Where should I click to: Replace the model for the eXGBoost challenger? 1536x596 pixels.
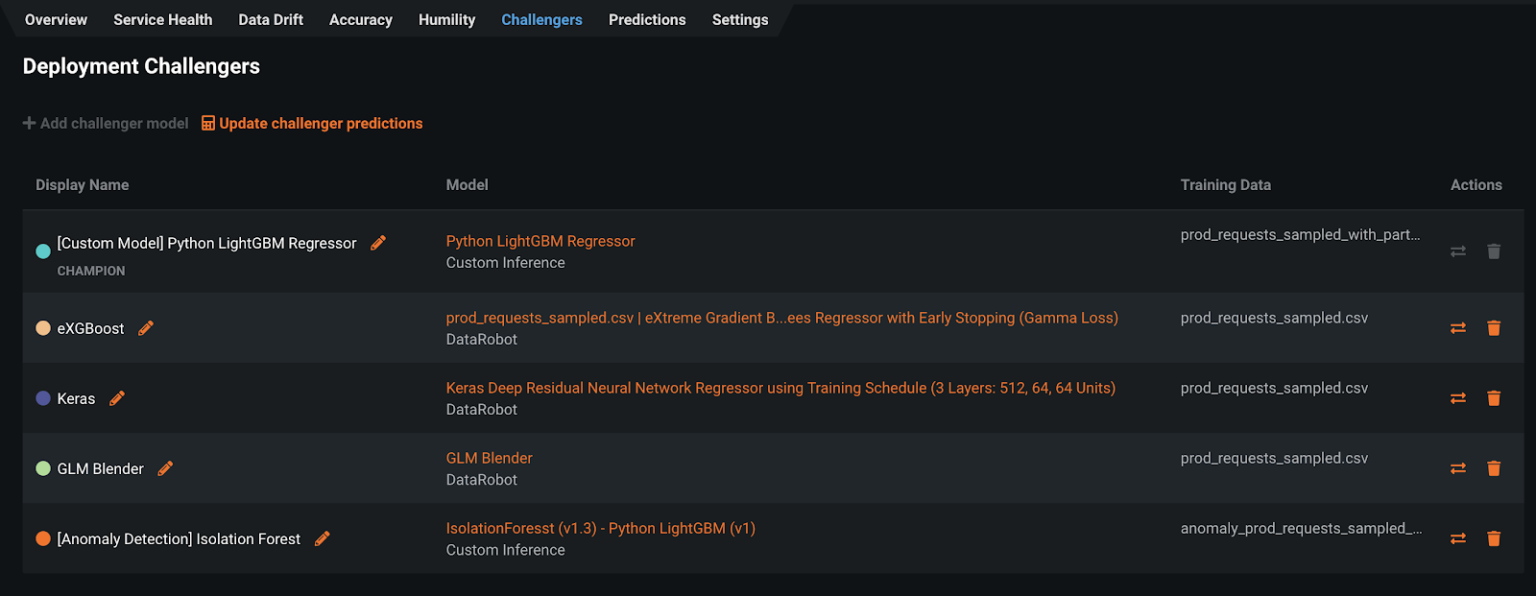pos(1458,327)
